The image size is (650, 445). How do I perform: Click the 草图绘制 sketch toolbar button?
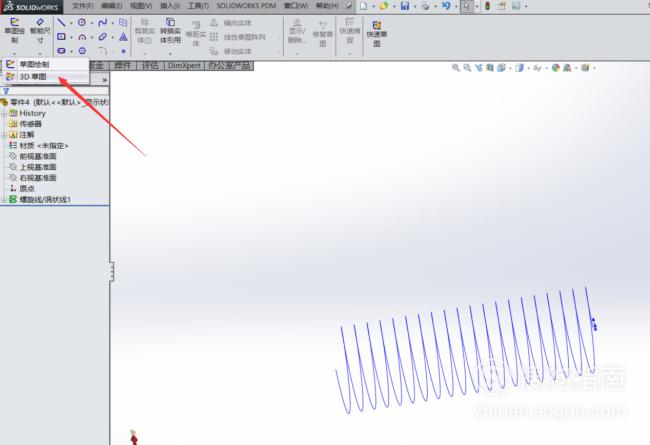click(x=15, y=31)
